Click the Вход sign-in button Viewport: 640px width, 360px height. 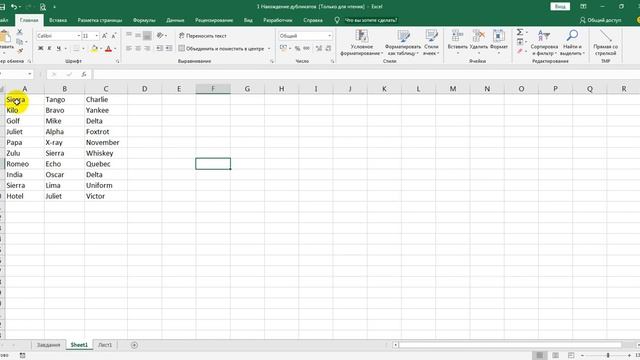[560, 7]
